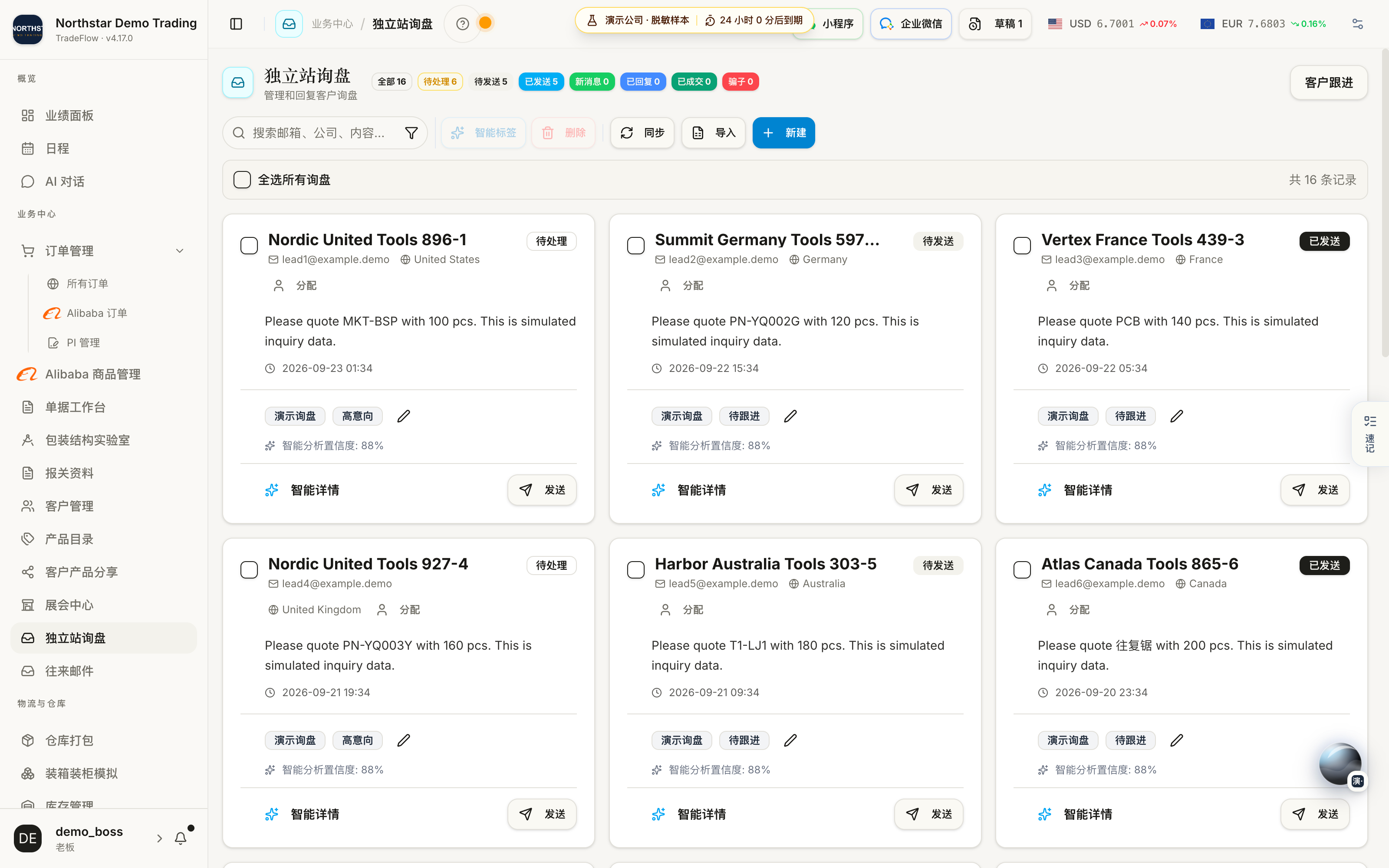Open 业绩面板 dashboard in sidebar

(x=103, y=115)
